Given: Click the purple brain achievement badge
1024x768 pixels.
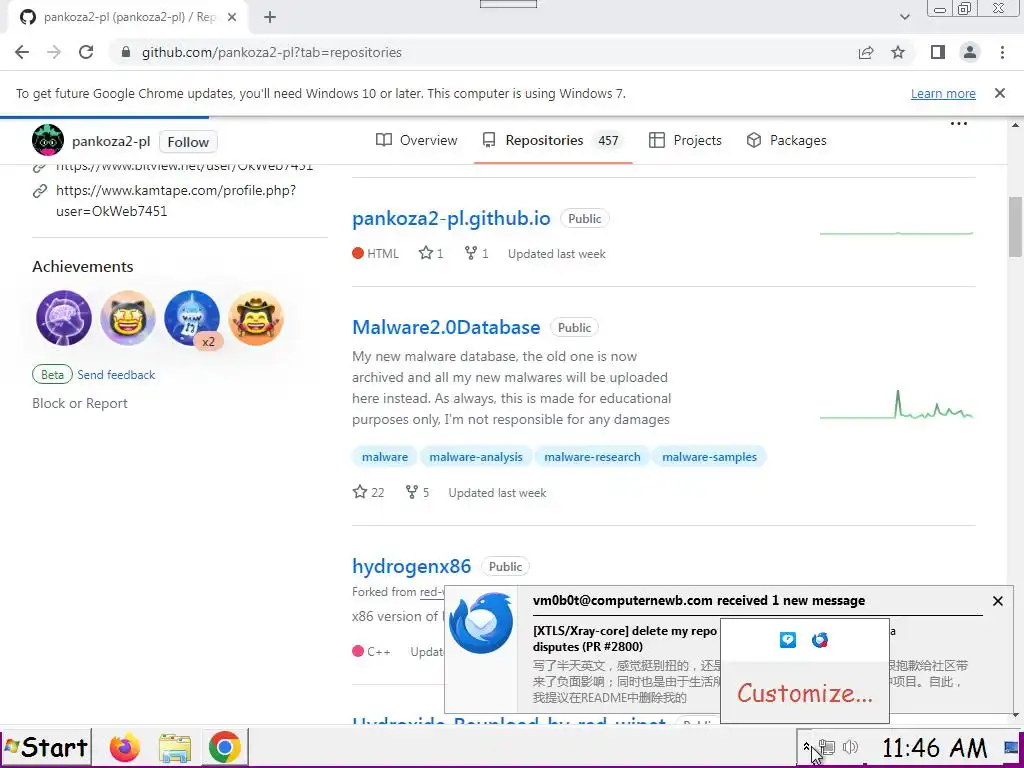Looking at the screenshot, I should tap(63, 318).
